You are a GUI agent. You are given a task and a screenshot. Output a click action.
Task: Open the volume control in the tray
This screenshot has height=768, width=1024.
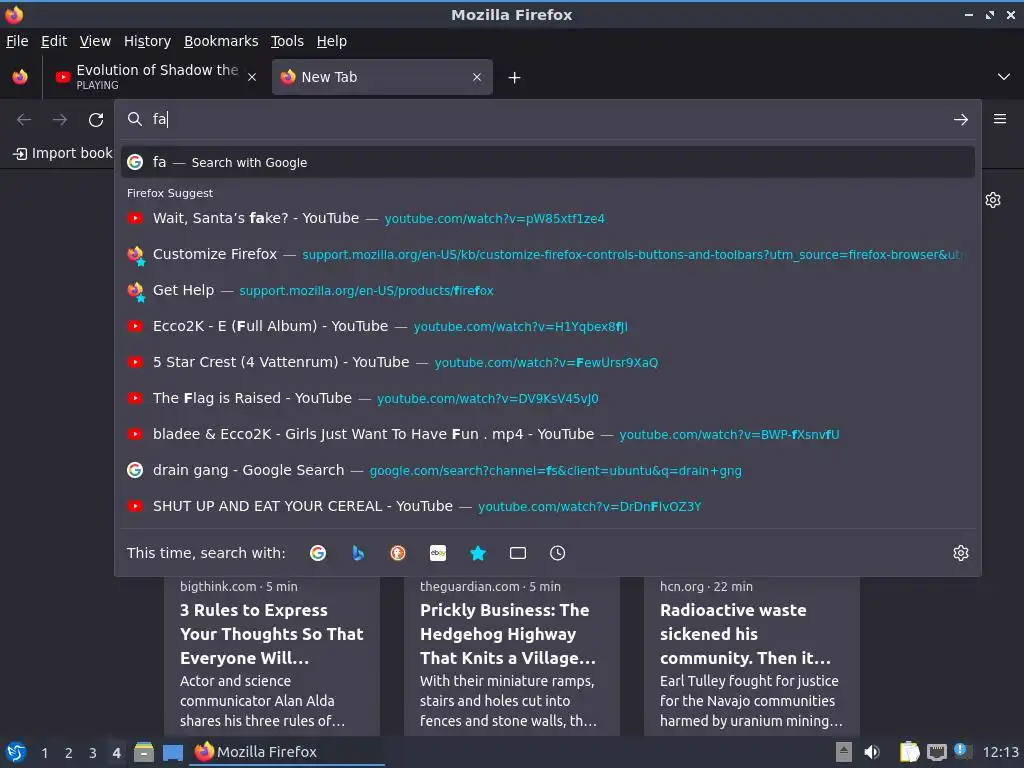coord(872,752)
